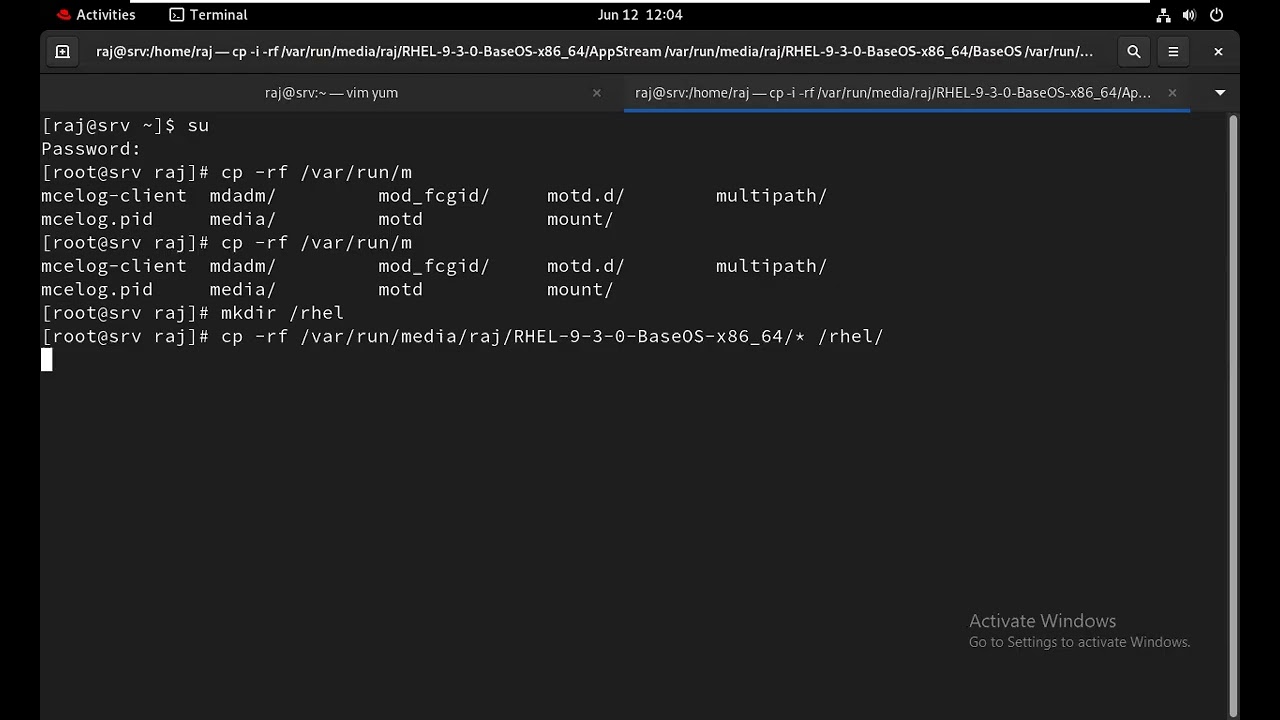
Task: Click the volume icon in top bar
Action: click(x=1190, y=15)
